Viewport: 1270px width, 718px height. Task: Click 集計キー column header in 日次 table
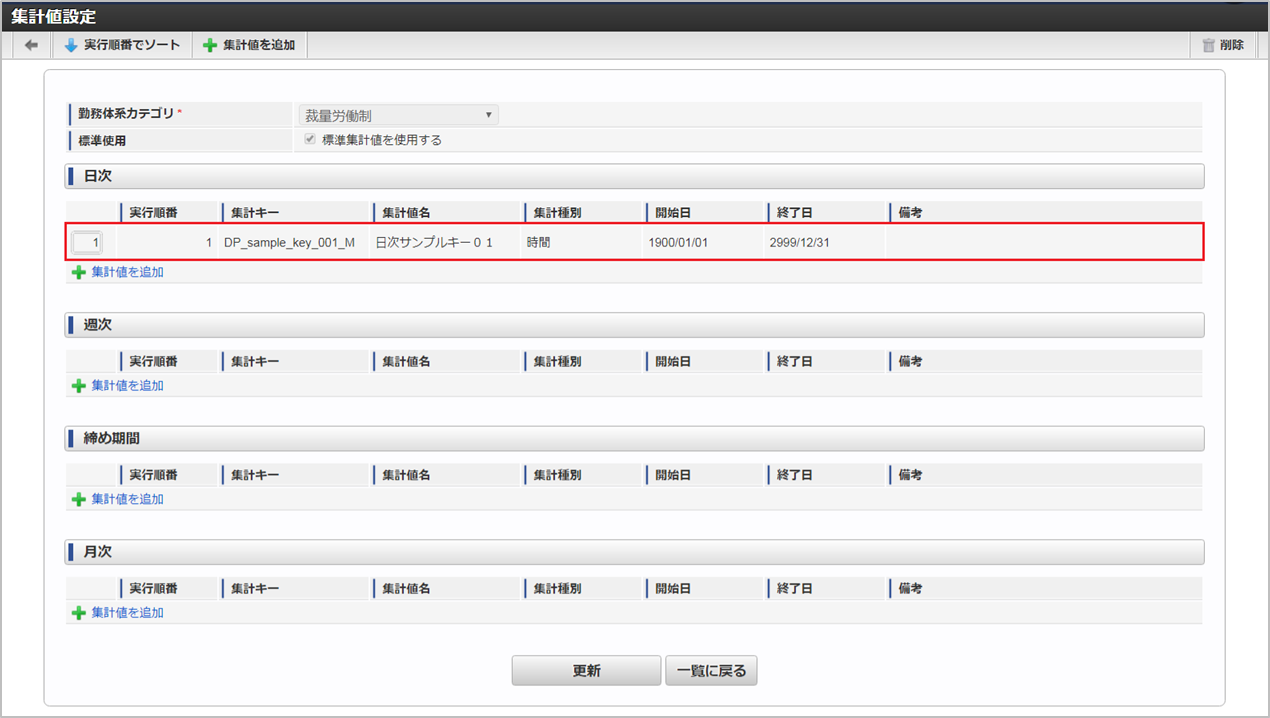[255, 213]
